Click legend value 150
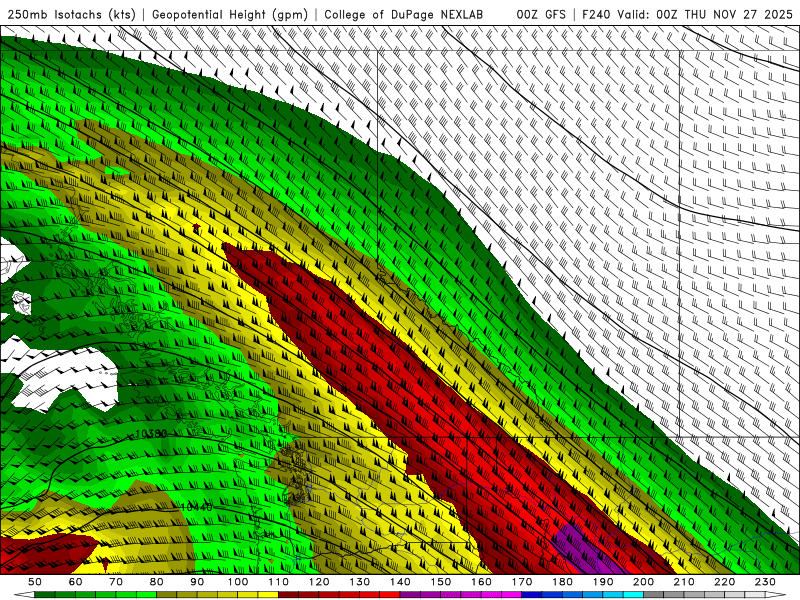 441,582
